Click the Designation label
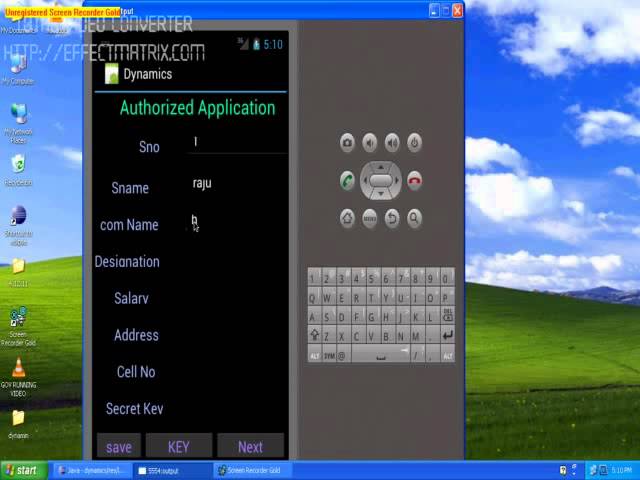The height and width of the screenshot is (480, 640). [127, 262]
